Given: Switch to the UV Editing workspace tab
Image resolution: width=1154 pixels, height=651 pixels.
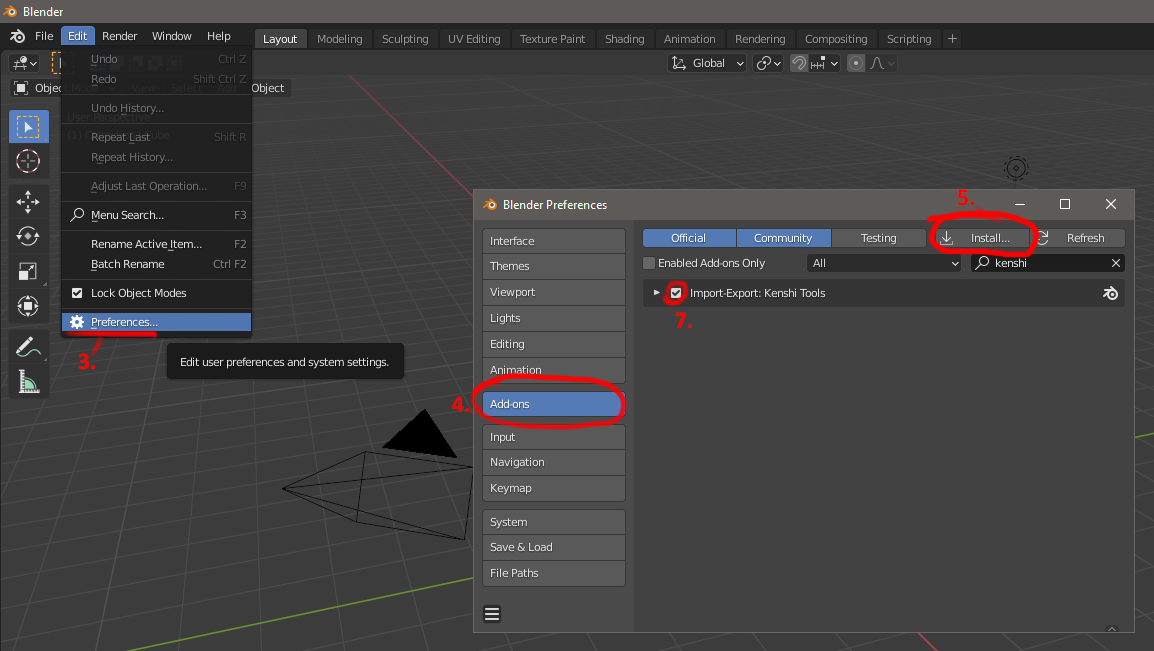Looking at the screenshot, I should (474, 39).
